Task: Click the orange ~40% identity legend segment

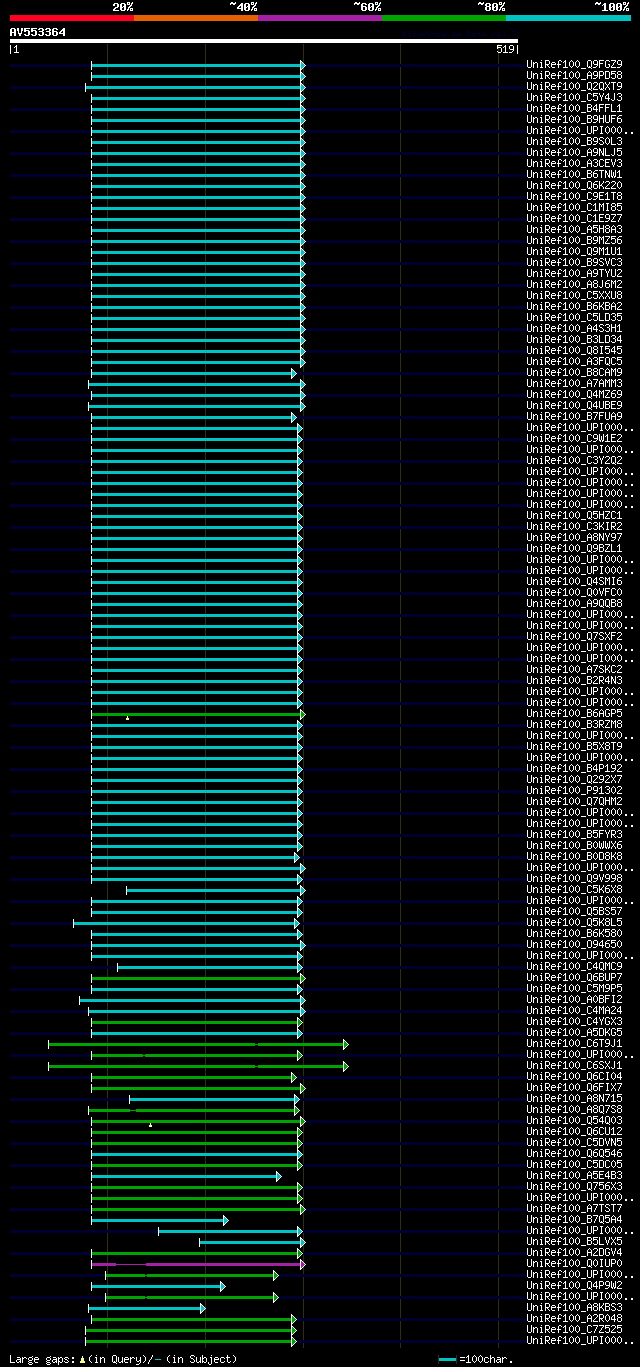Action: pos(196,18)
